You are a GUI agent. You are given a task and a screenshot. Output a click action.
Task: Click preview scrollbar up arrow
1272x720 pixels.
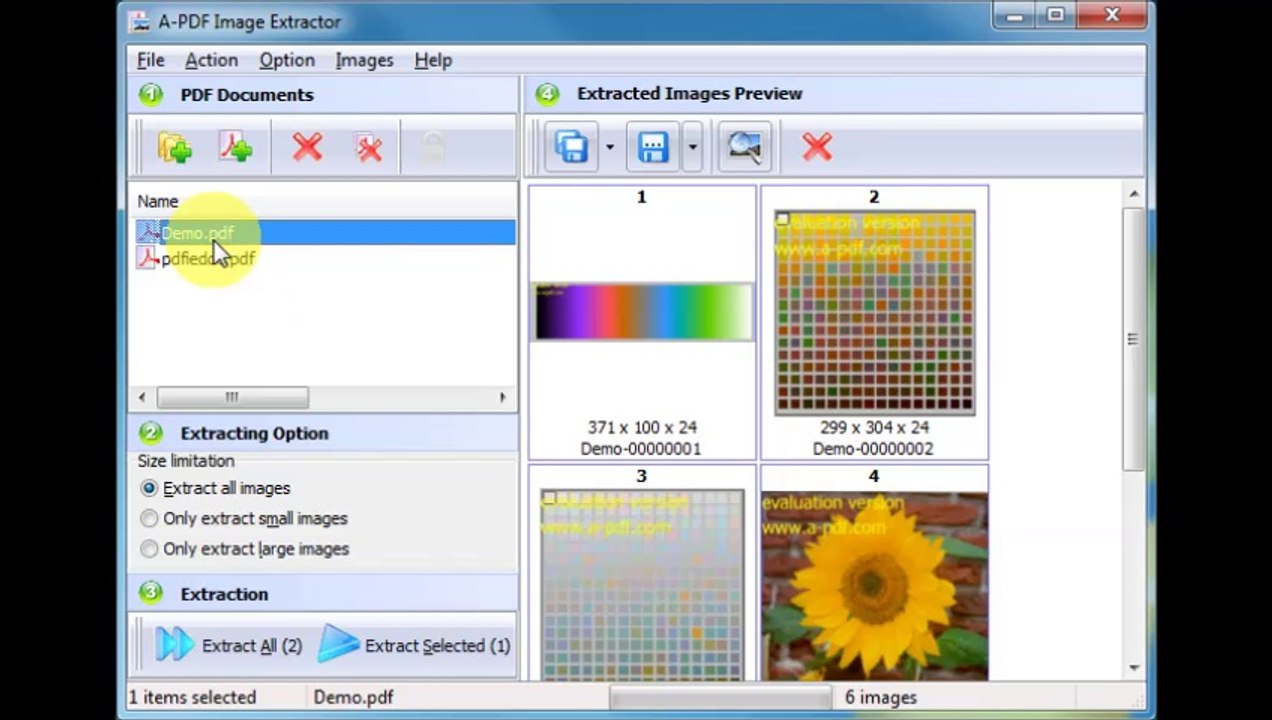(x=1133, y=194)
